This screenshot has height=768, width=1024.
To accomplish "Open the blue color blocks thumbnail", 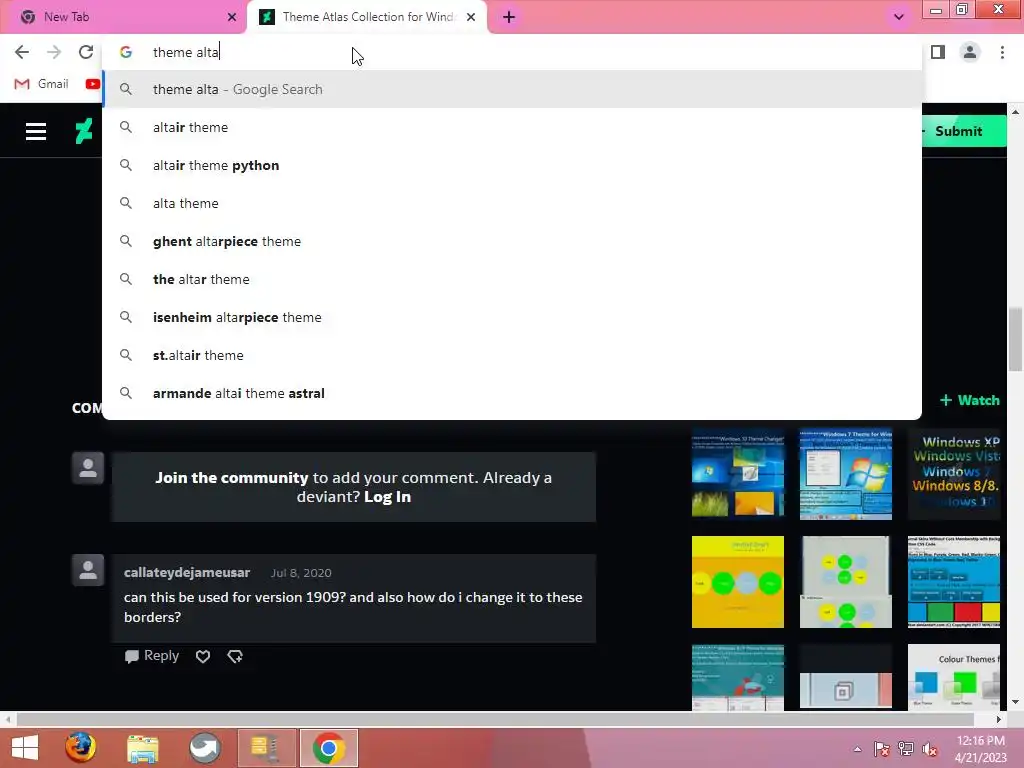I will 953,582.
